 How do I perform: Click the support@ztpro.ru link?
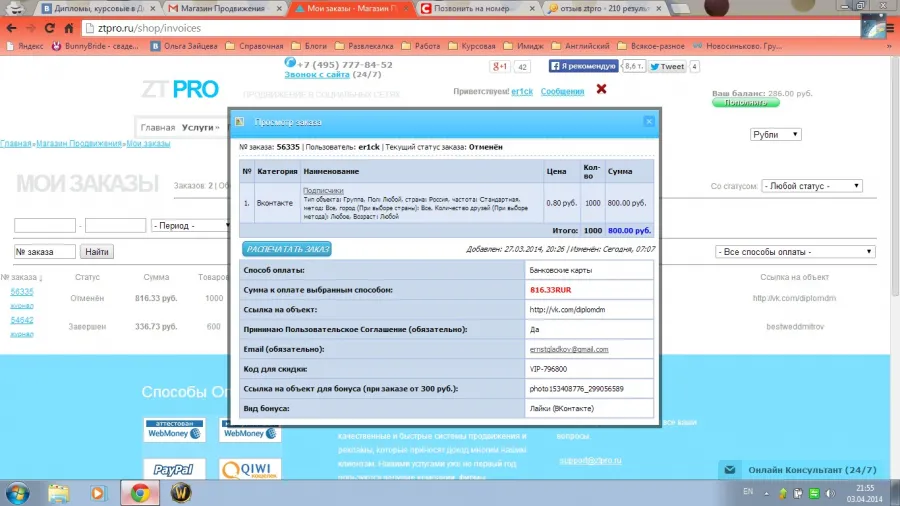590,460
